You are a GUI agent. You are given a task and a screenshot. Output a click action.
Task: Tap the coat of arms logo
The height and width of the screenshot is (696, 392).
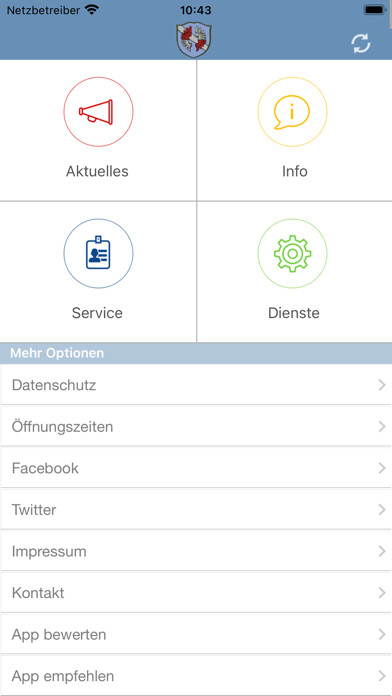[194, 40]
